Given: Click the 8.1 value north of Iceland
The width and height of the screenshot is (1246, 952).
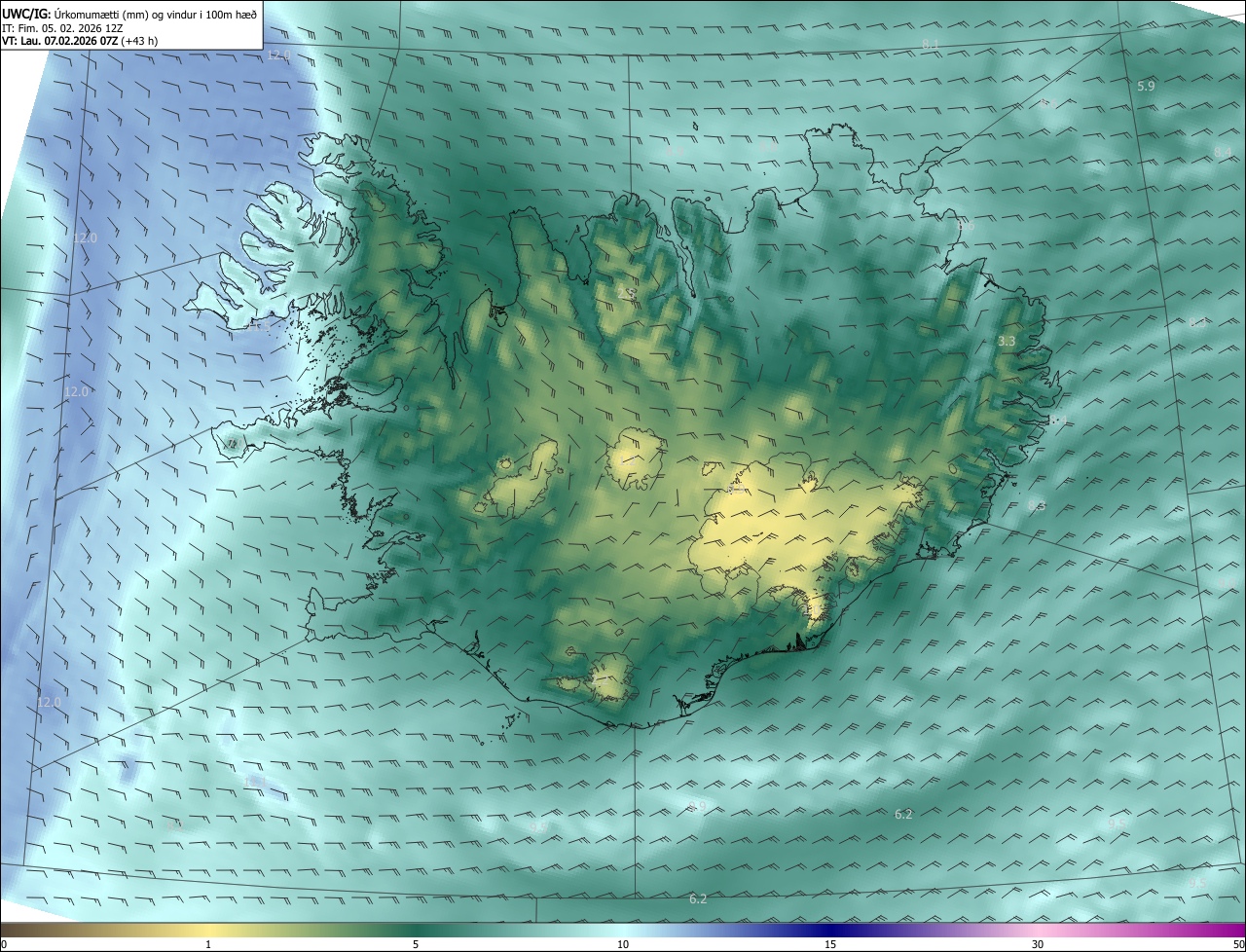Looking at the screenshot, I should 930,46.
